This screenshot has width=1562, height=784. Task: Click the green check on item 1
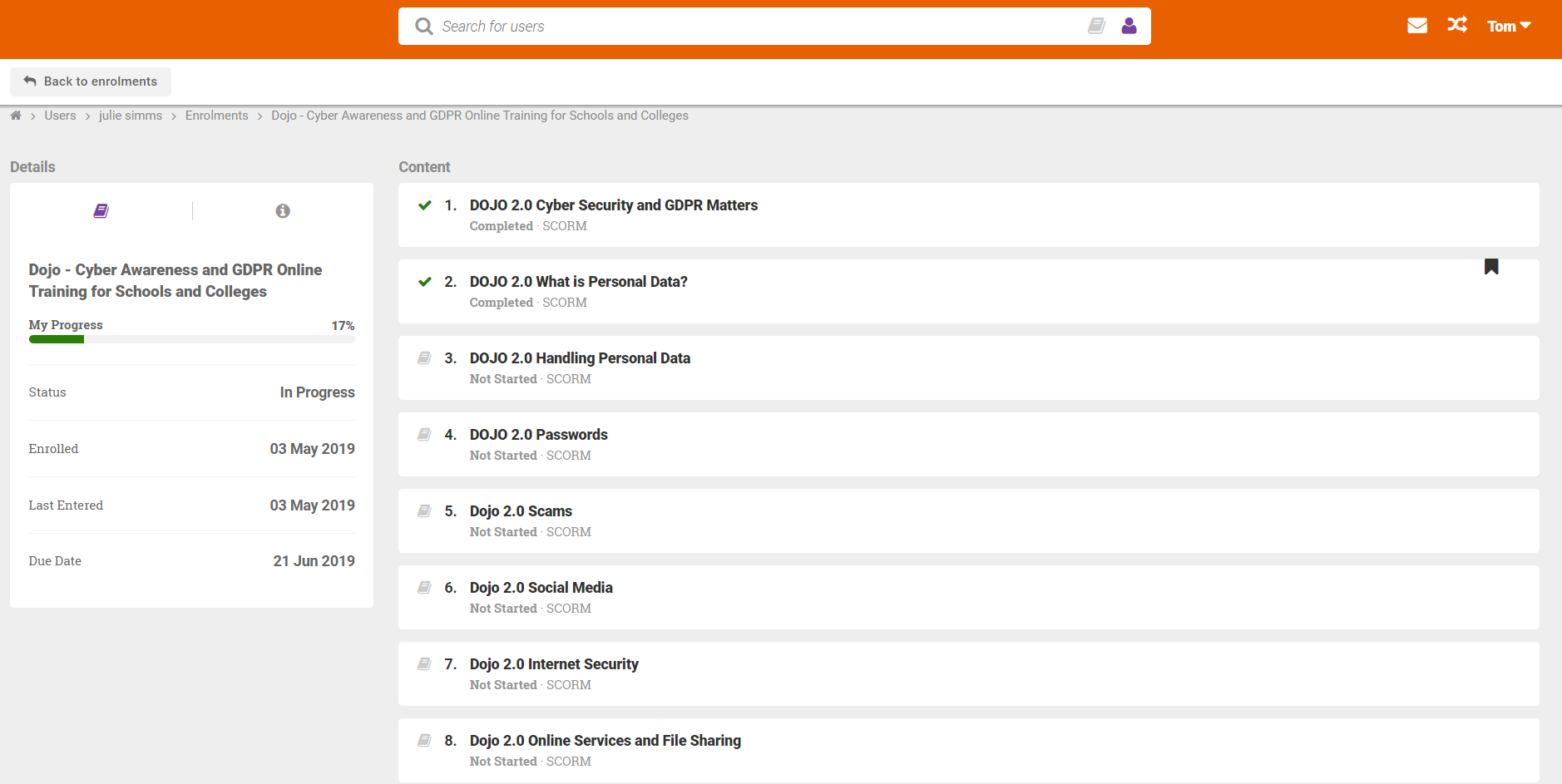tap(425, 205)
